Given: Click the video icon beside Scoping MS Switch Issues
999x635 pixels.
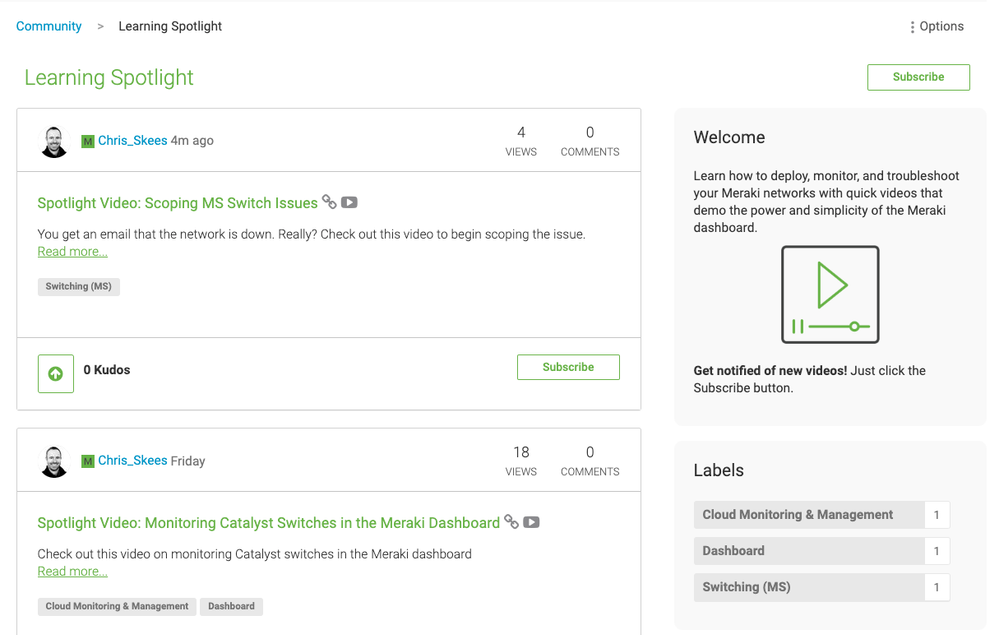Looking at the screenshot, I should coord(349,202).
